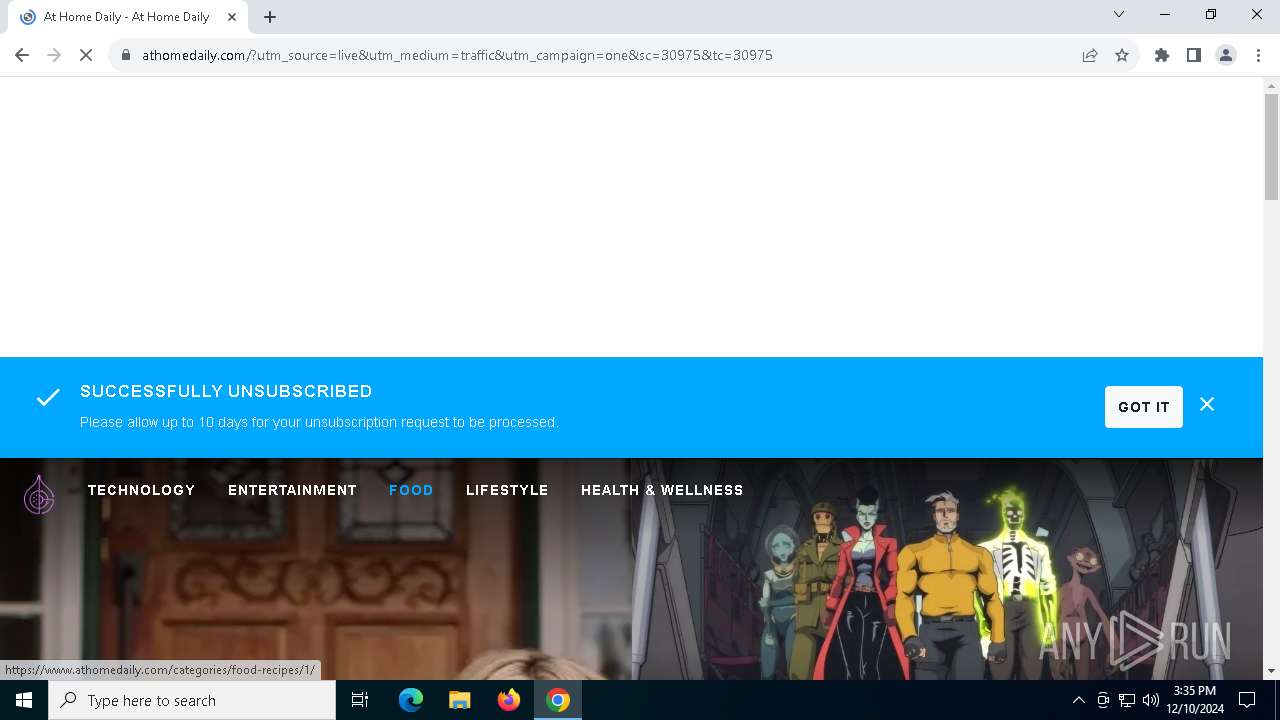Launch Microsoft Edge from the taskbar
This screenshot has width=1280, height=720.
click(x=411, y=700)
